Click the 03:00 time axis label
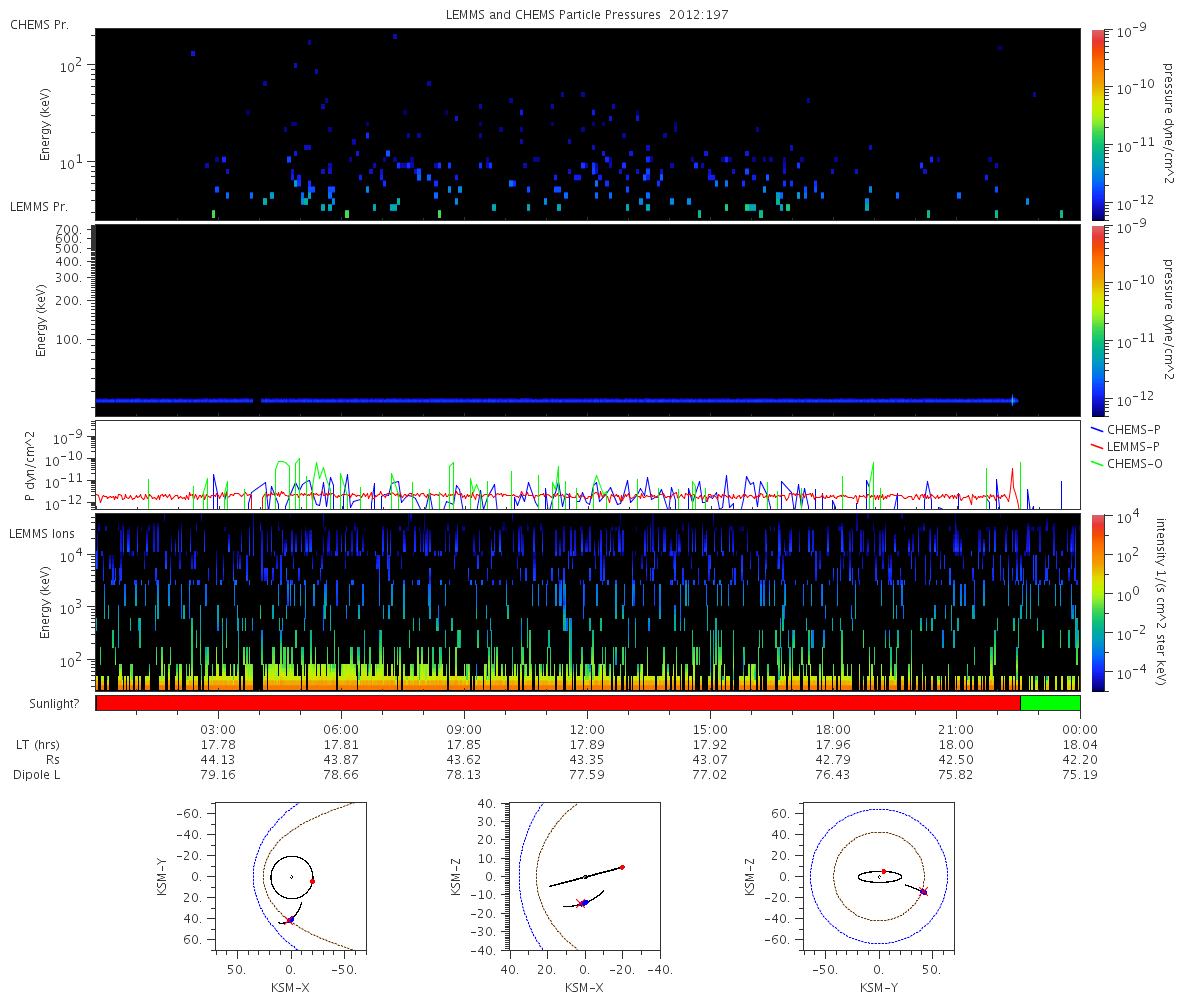1200x1000 pixels. 218,730
